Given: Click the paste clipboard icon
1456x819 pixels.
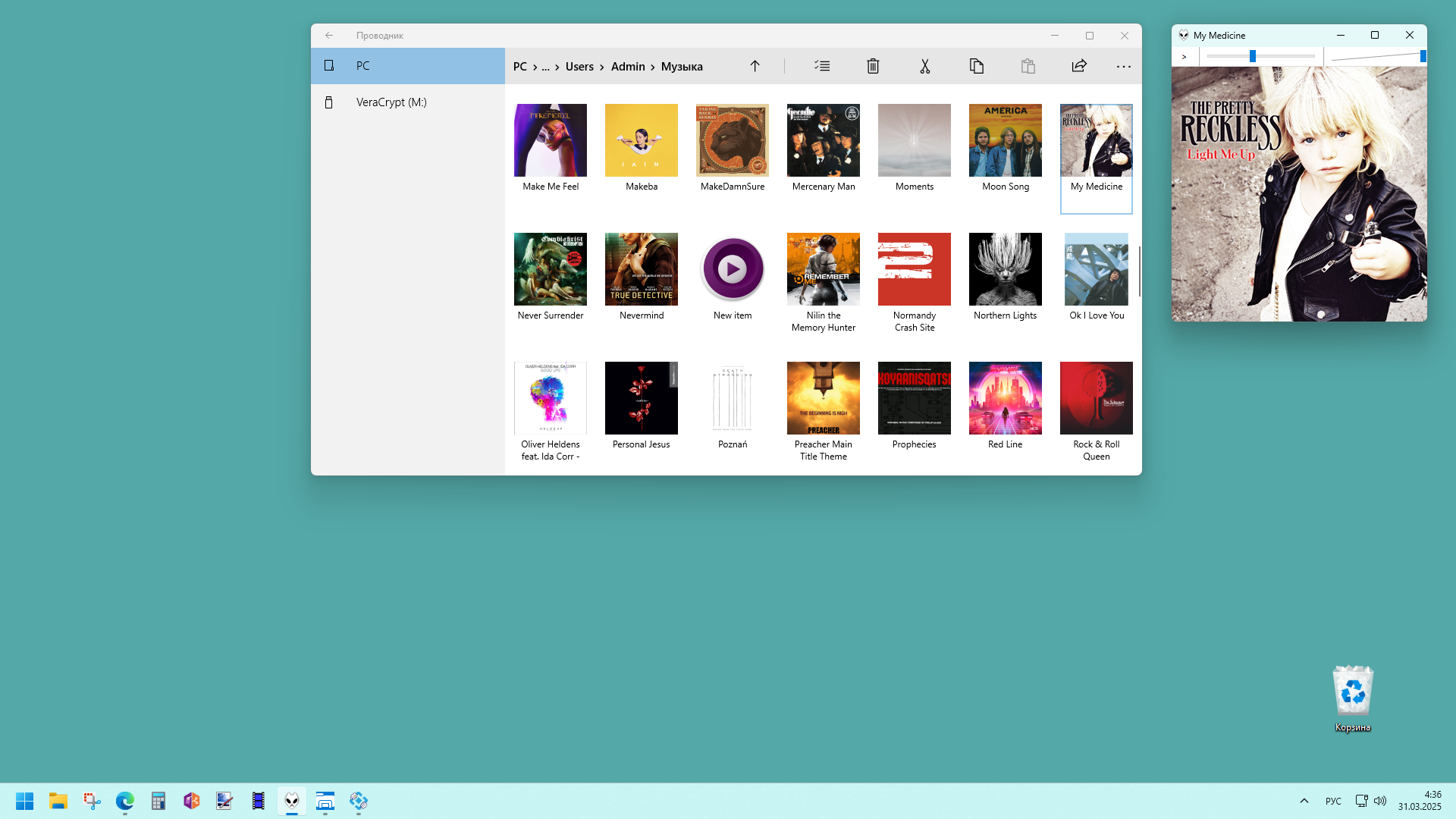Looking at the screenshot, I should click(1028, 67).
